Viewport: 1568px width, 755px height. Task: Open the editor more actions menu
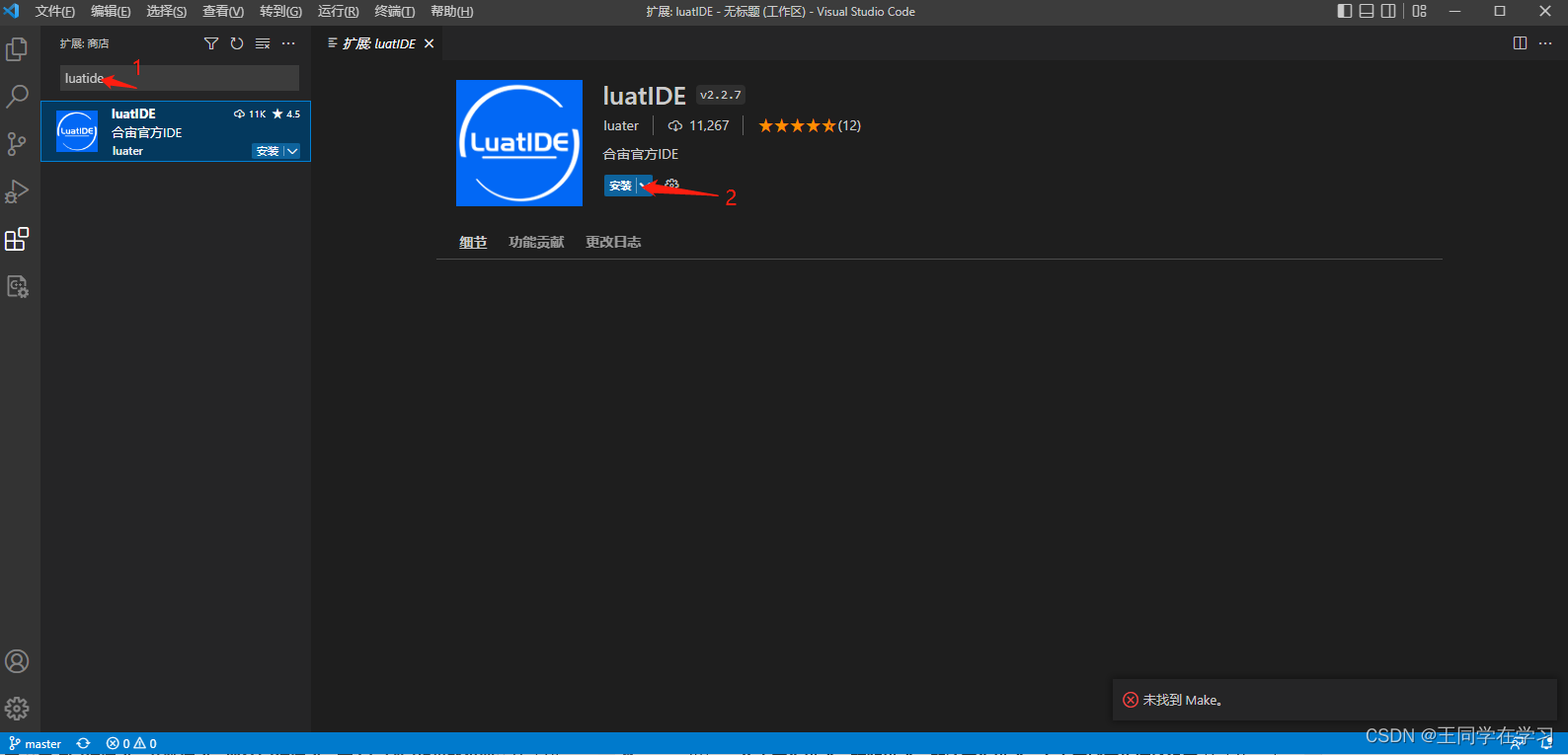[1545, 43]
